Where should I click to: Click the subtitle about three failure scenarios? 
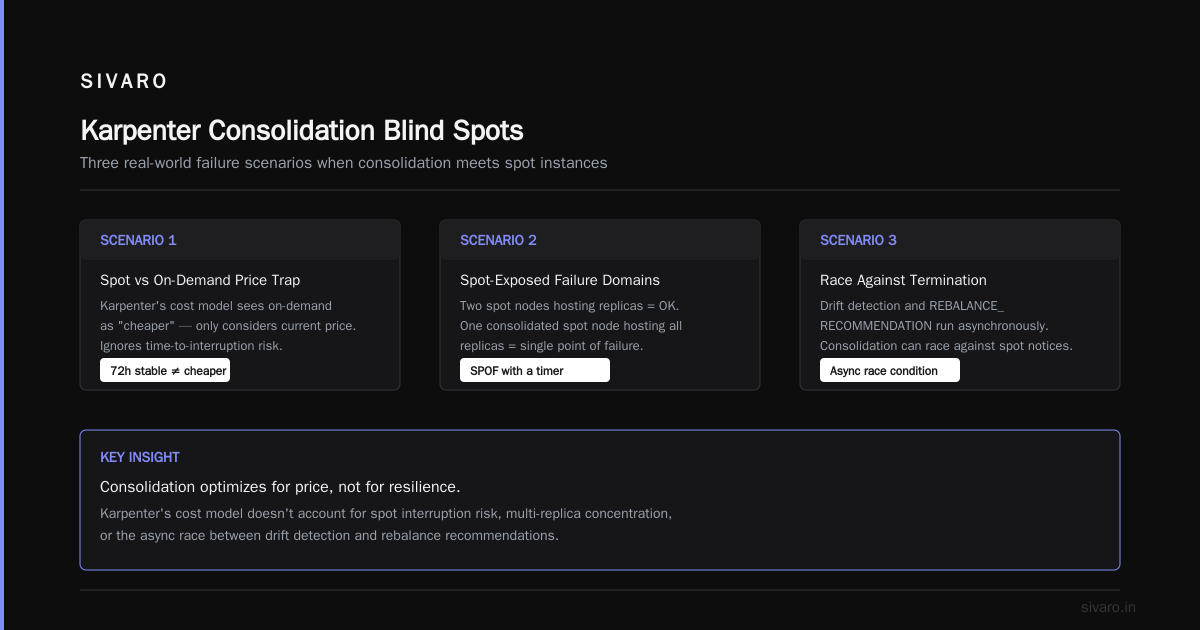(x=344, y=163)
